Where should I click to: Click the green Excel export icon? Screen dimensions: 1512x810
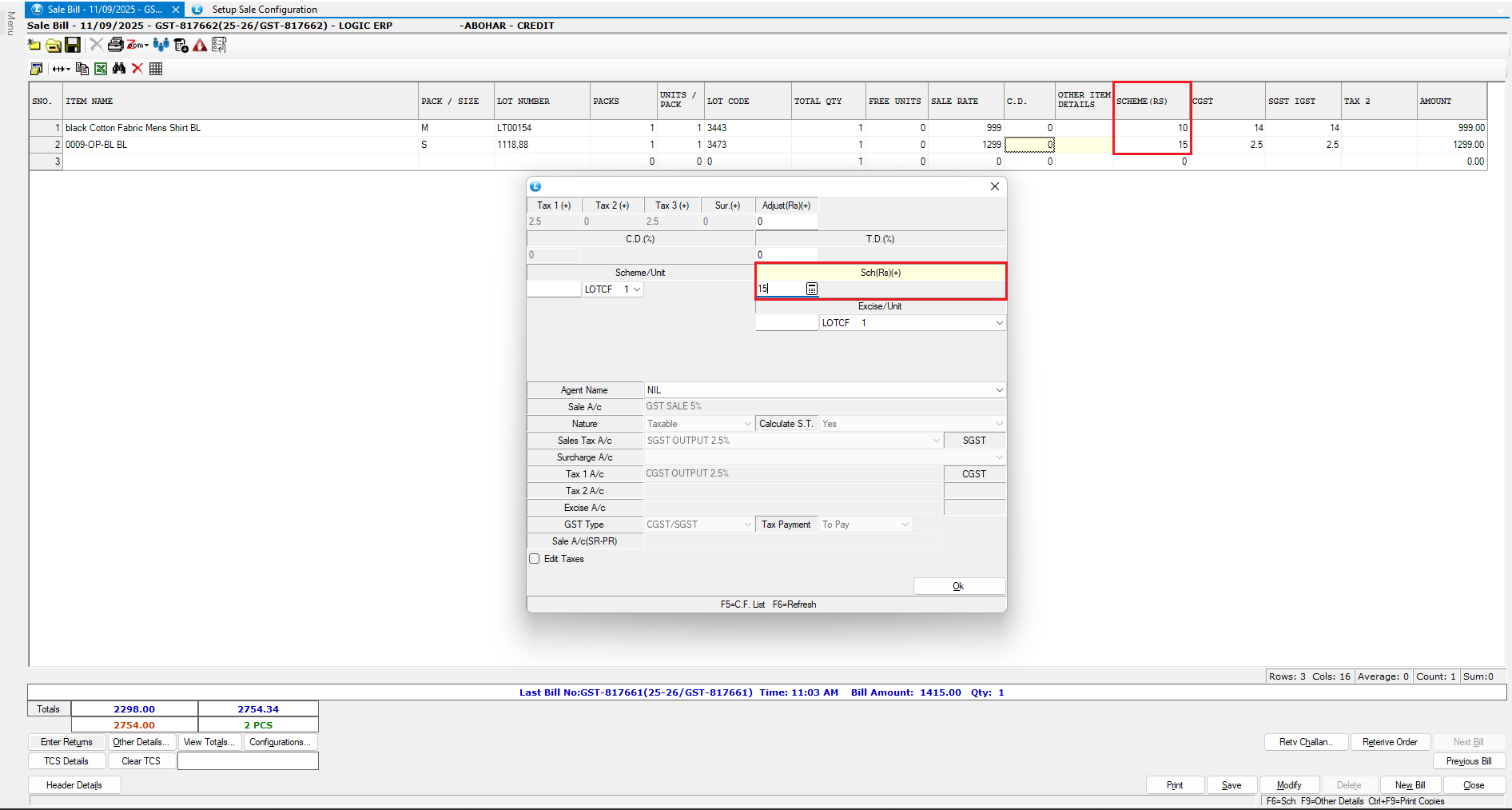(101, 69)
